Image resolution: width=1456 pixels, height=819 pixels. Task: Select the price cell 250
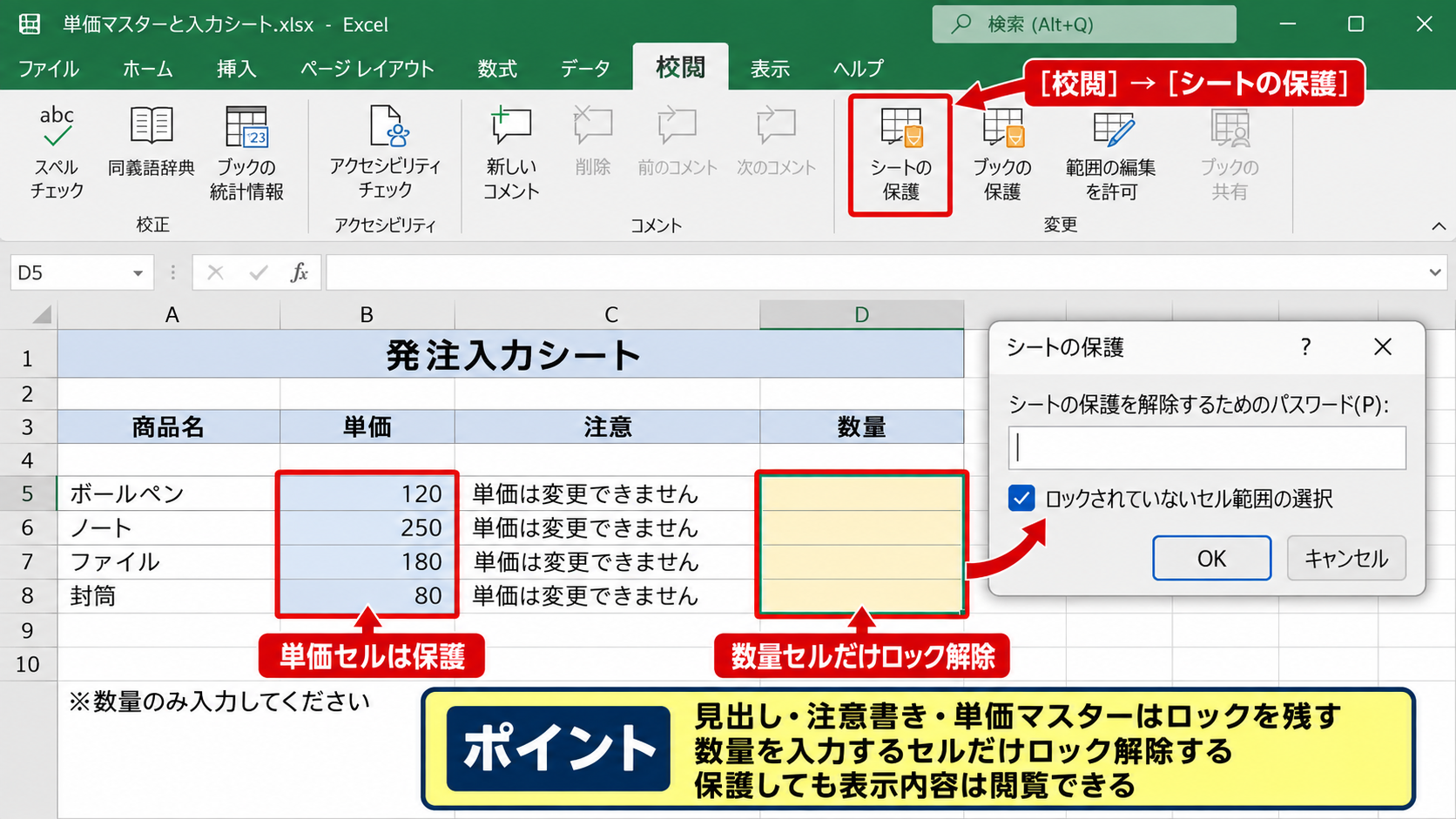click(x=367, y=527)
